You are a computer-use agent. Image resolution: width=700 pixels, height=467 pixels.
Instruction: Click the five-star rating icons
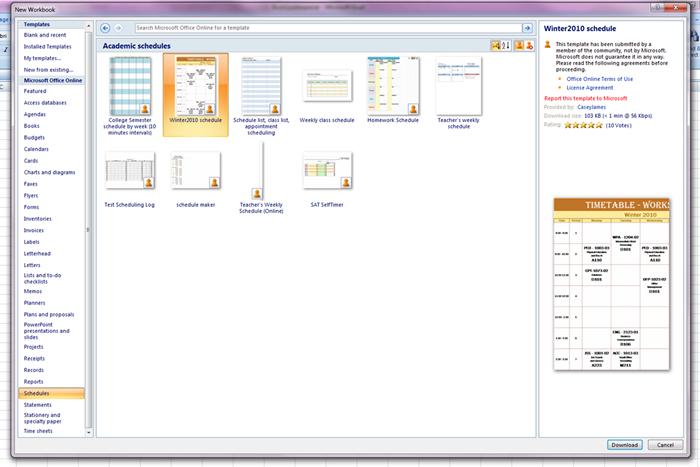point(582,125)
